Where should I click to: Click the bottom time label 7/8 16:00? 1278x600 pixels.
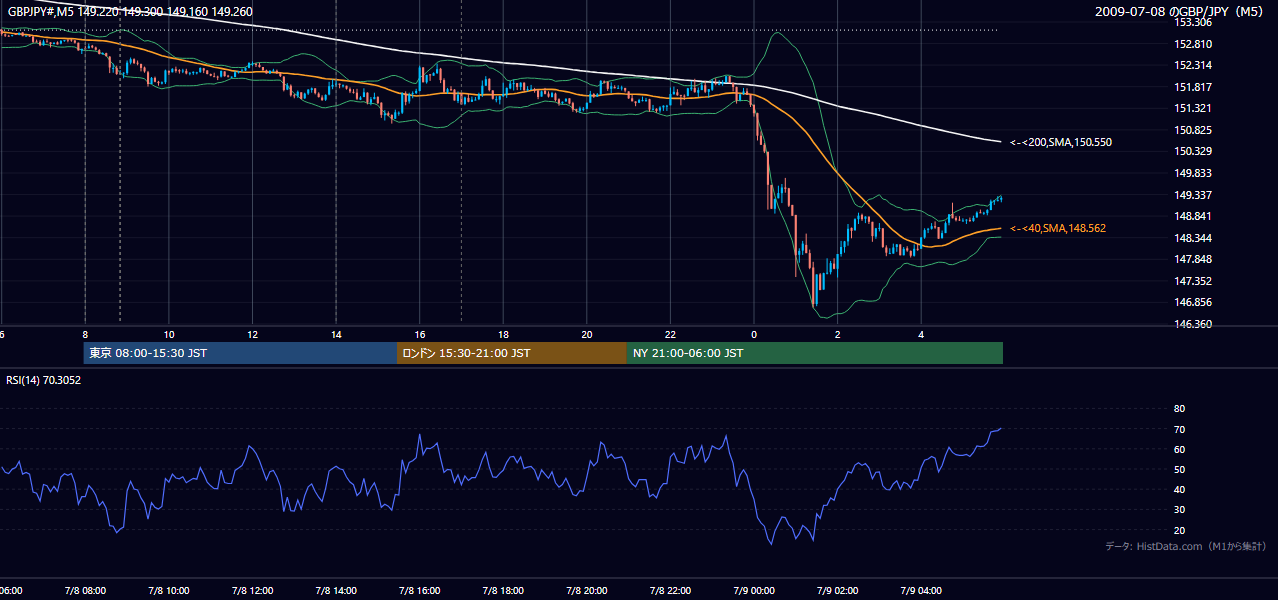[x=420, y=591]
